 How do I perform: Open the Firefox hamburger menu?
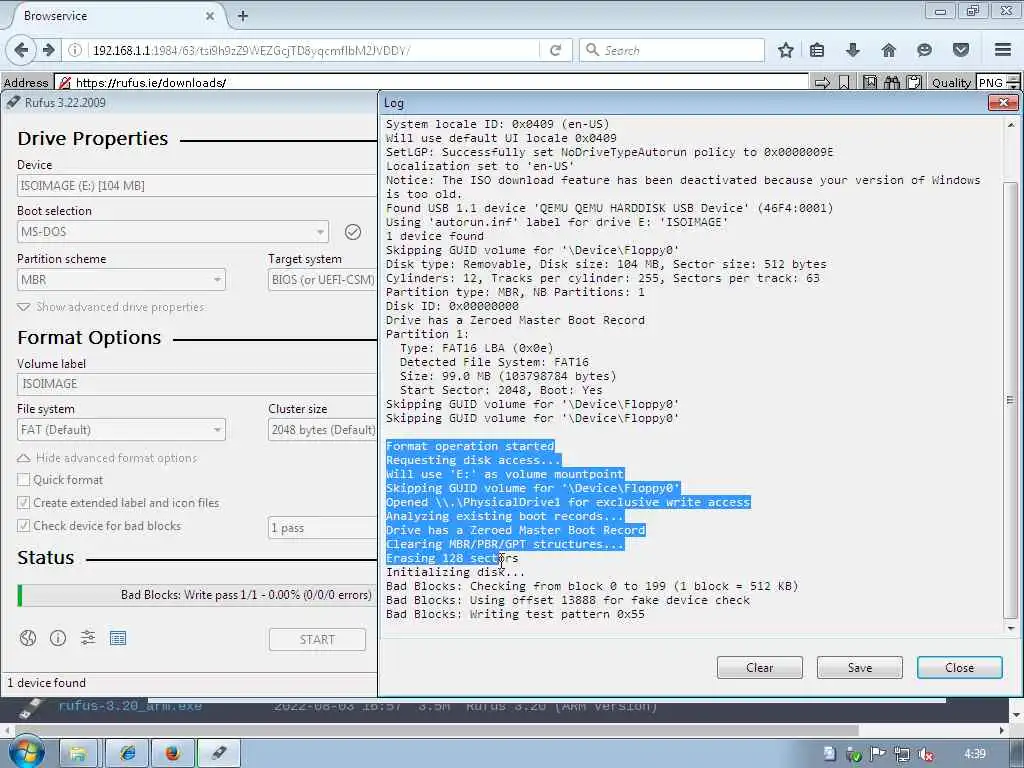pyautogui.click(x=1003, y=50)
